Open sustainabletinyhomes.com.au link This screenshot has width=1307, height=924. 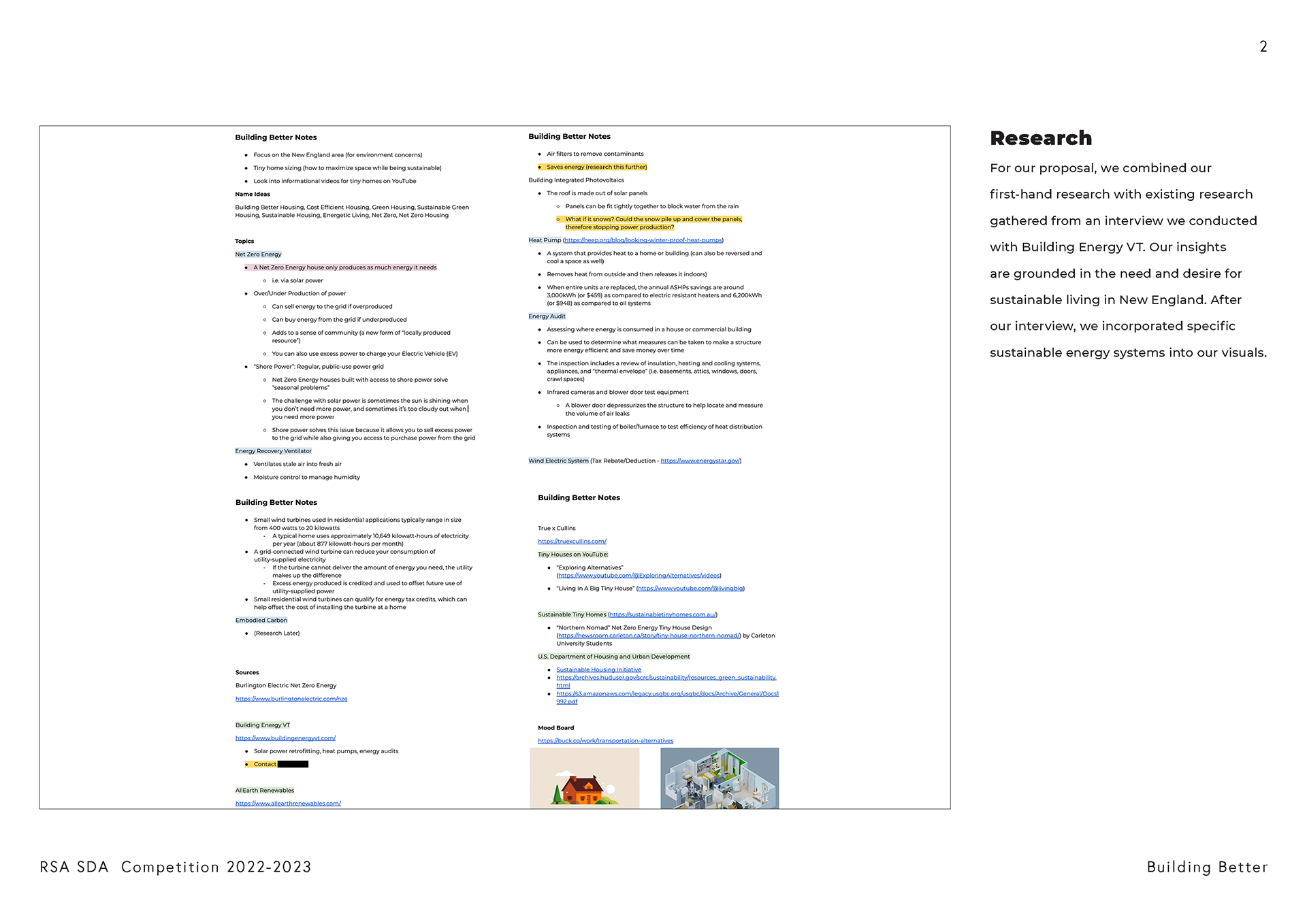click(x=662, y=614)
